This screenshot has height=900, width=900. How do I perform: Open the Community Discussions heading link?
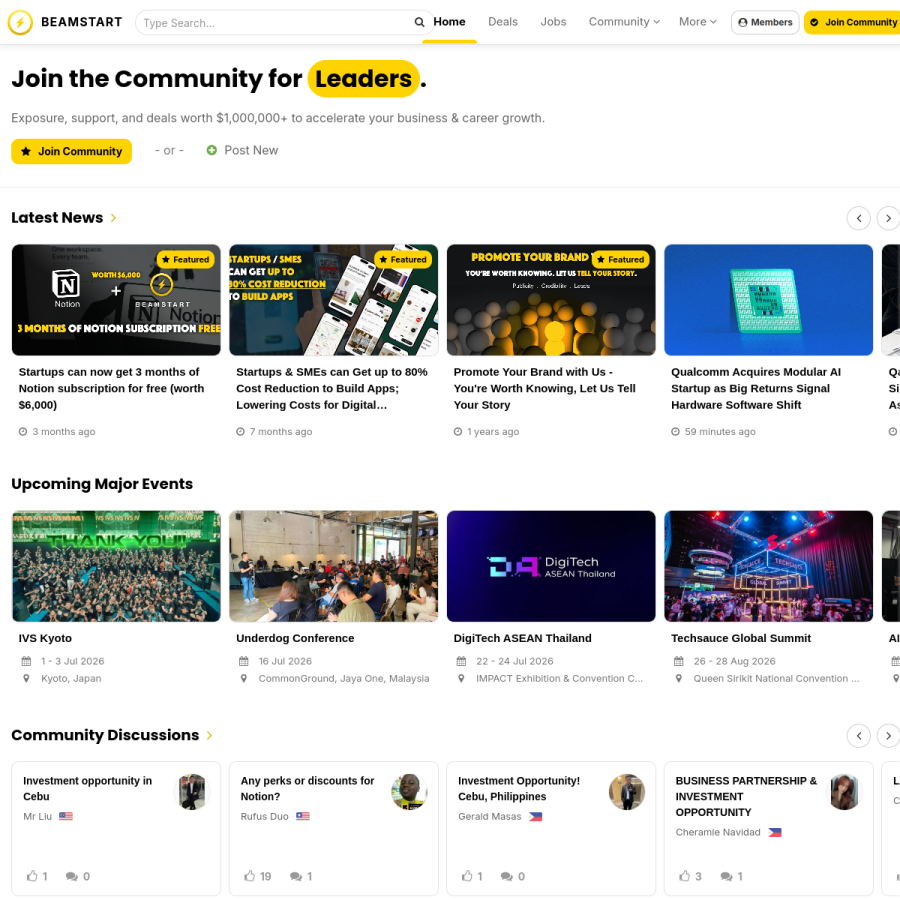pos(105,735)
